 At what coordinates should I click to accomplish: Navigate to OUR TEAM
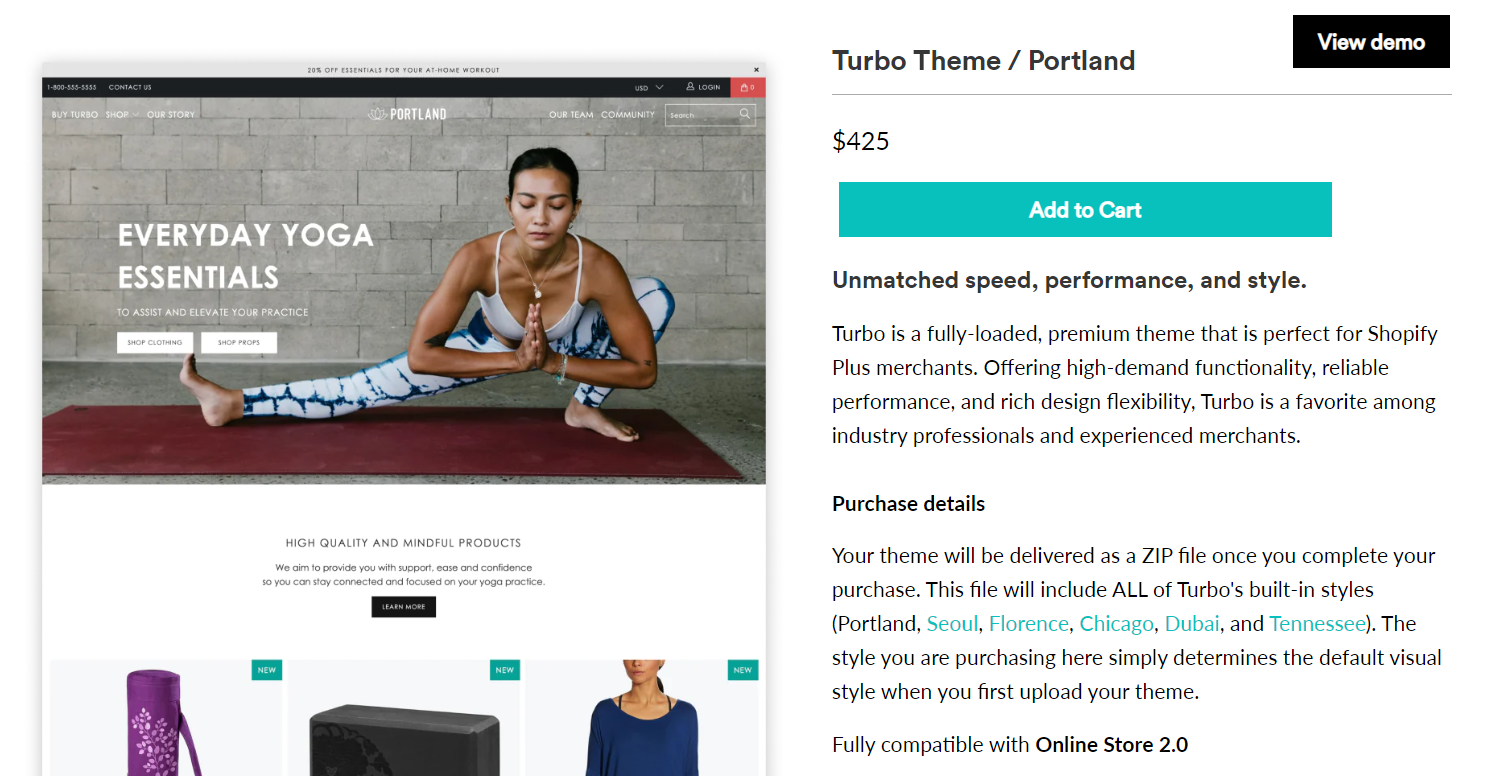point(569,114)
